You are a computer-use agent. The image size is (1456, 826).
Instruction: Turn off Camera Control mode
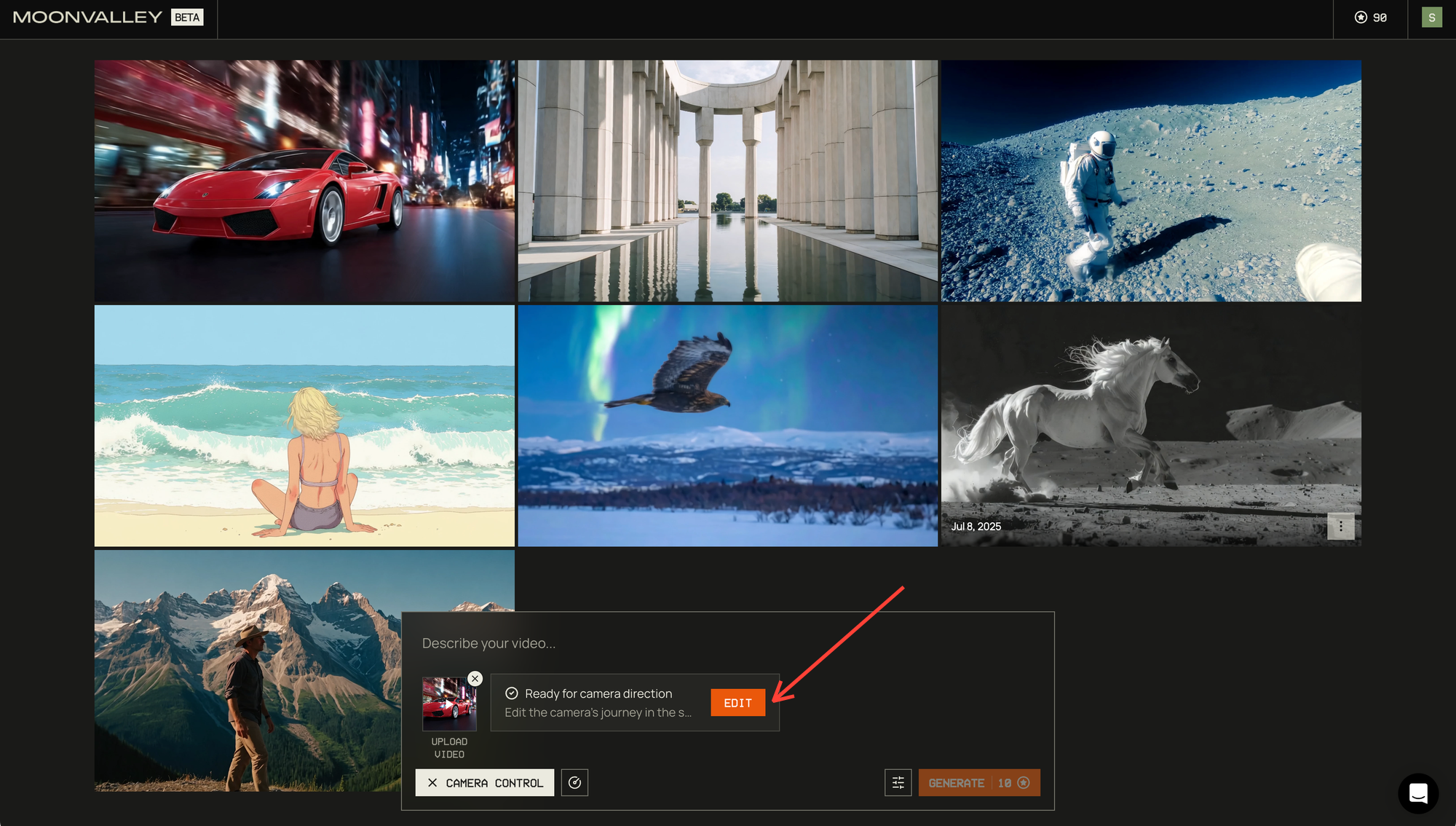[484, 783]
